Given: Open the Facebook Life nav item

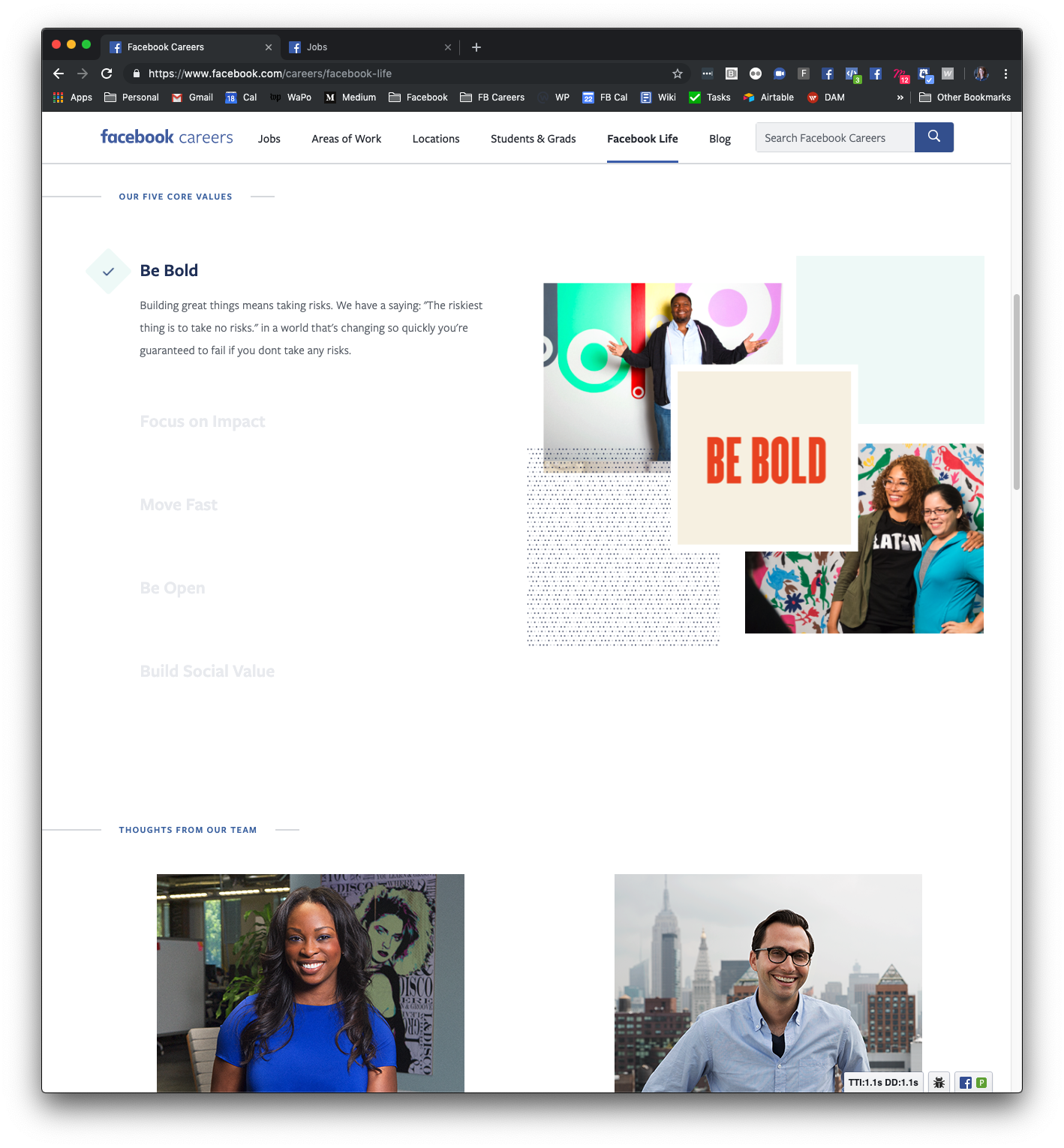Looking at the screenshot, I should (642, 139).
